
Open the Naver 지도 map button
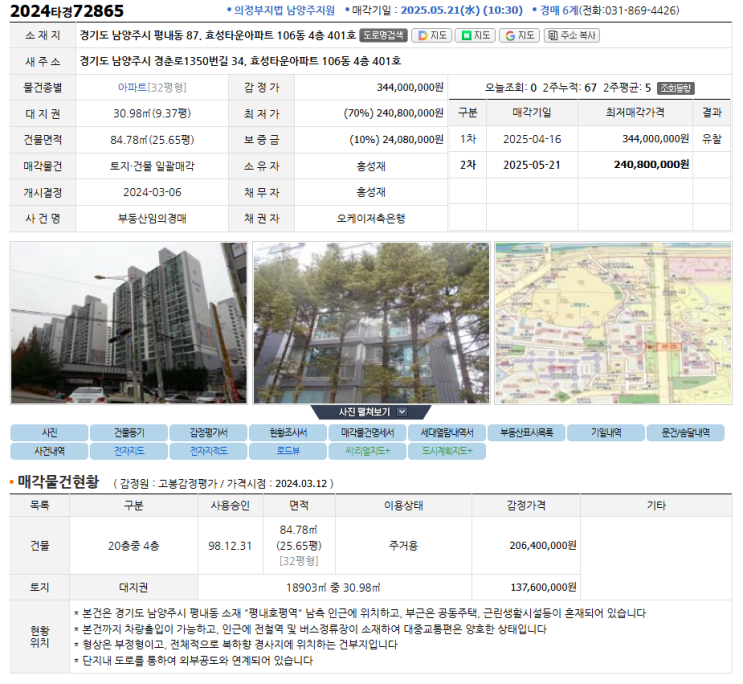coord(475,36)
